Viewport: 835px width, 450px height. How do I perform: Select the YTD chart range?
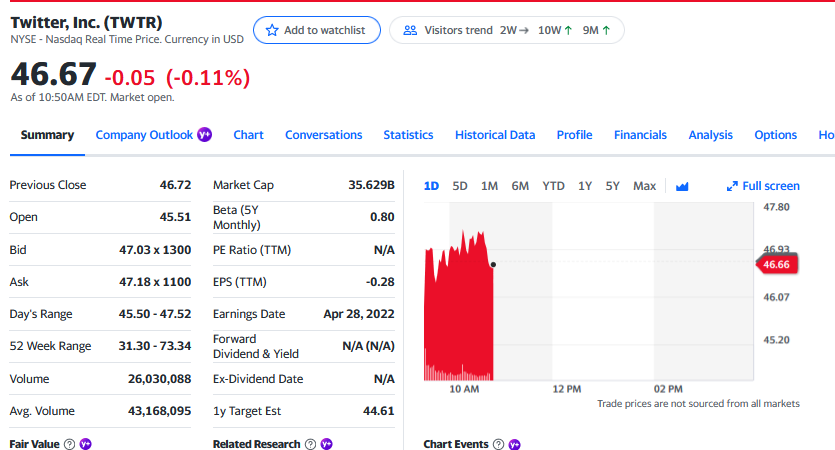(553, 186)
